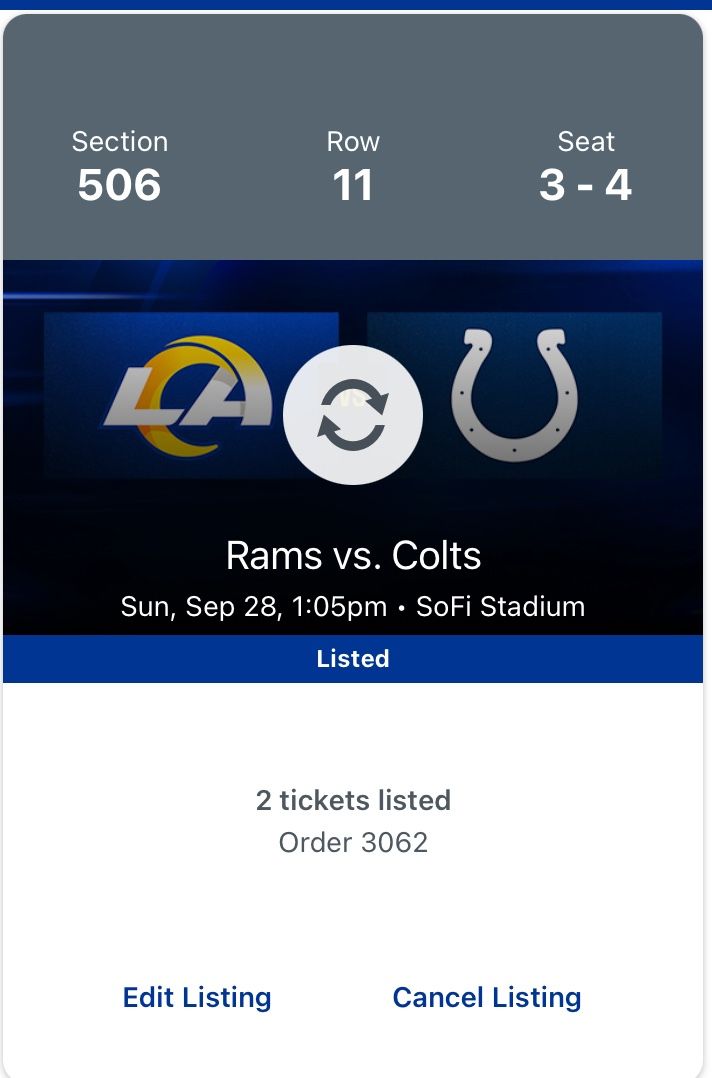
Task: Tap the Section label
Action: coord(120,142)
